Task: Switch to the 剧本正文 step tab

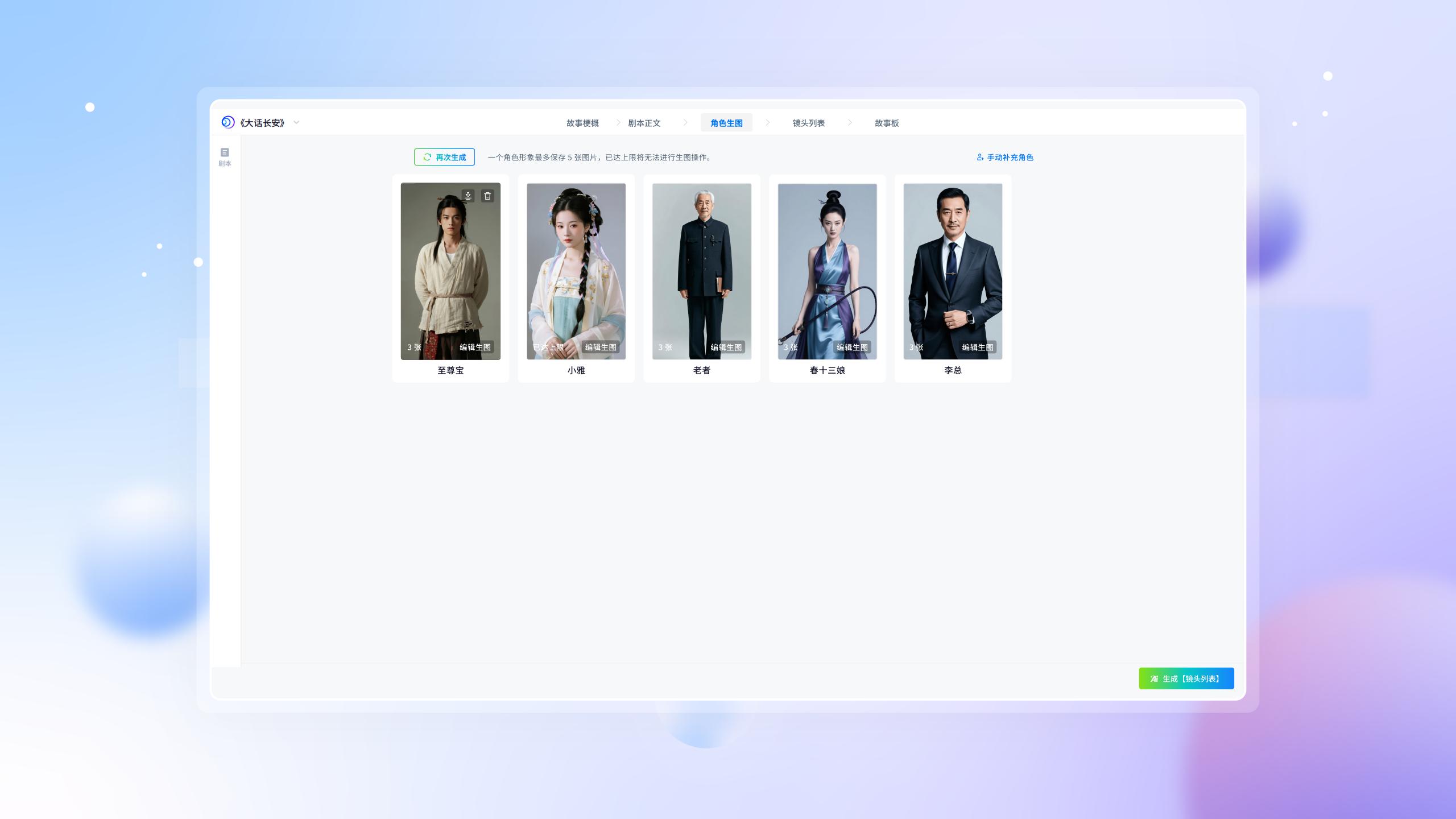Action: point(644,123)
